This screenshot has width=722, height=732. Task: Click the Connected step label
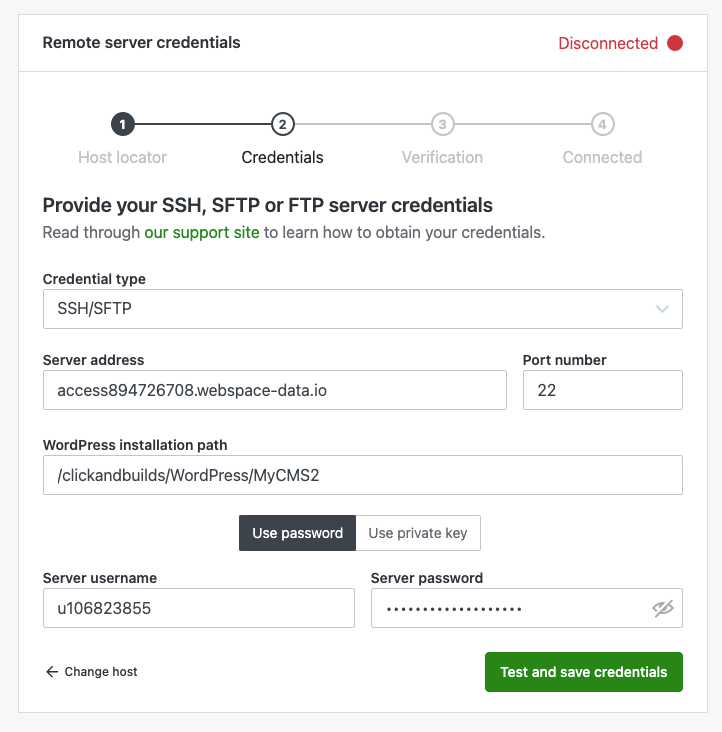[602, 157]
